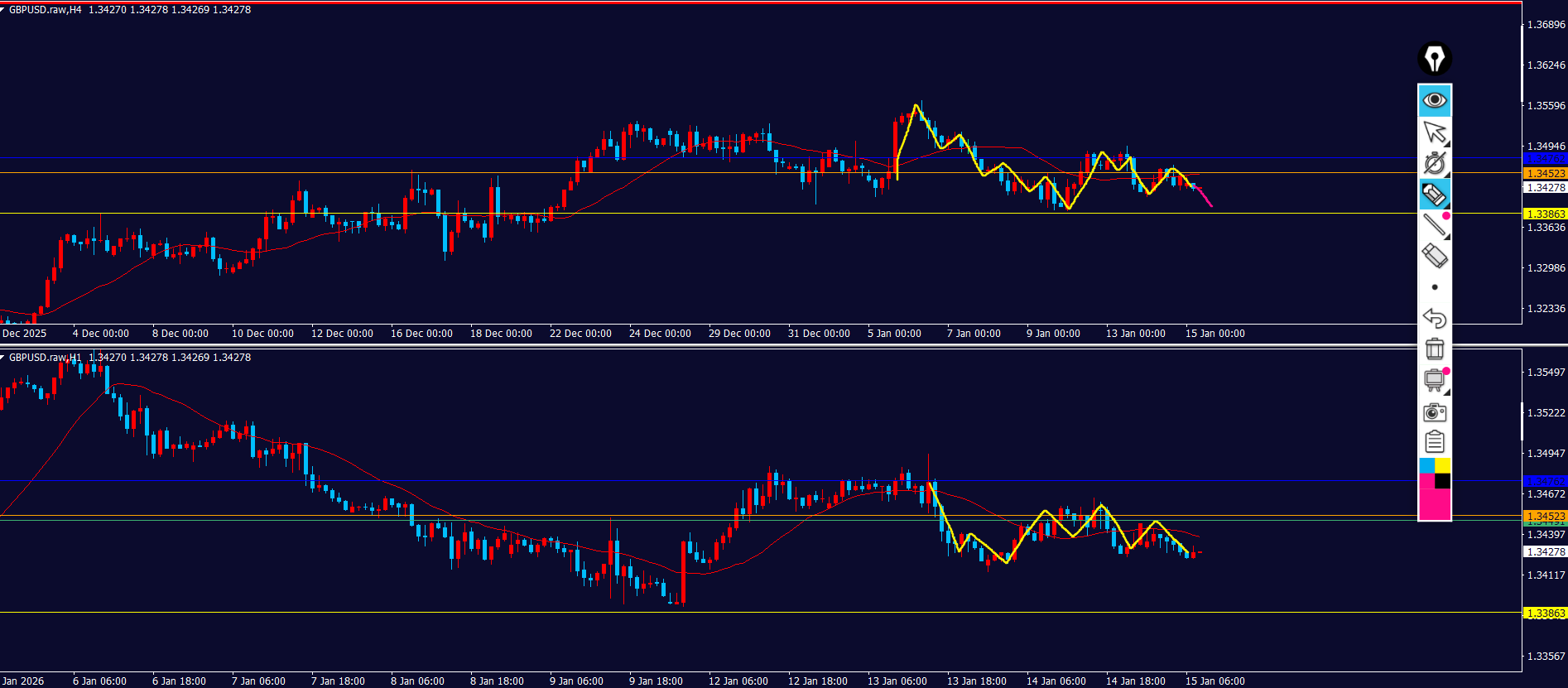Screen dimensions: 1568x688
Task: Undo the last drawing stroke
Action: [x=1435, y=318]
